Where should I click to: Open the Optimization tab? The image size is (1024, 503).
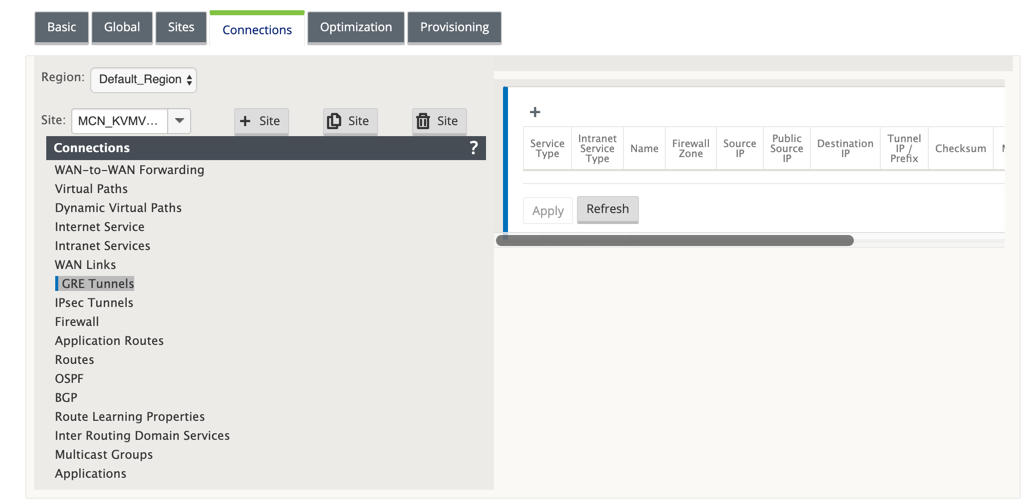[x=356, y=27]
